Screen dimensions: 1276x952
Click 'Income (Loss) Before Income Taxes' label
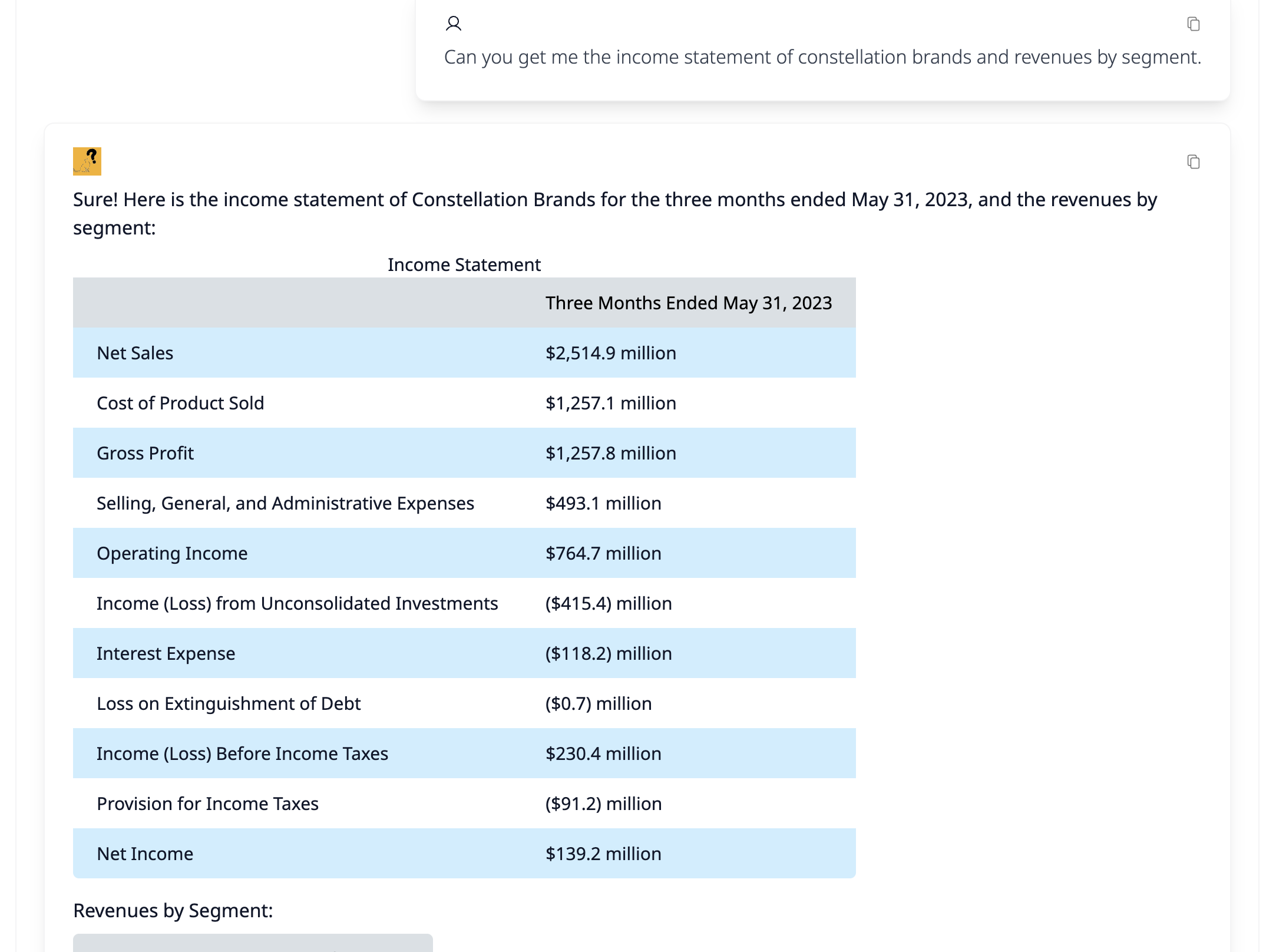[x=243, y=753]
